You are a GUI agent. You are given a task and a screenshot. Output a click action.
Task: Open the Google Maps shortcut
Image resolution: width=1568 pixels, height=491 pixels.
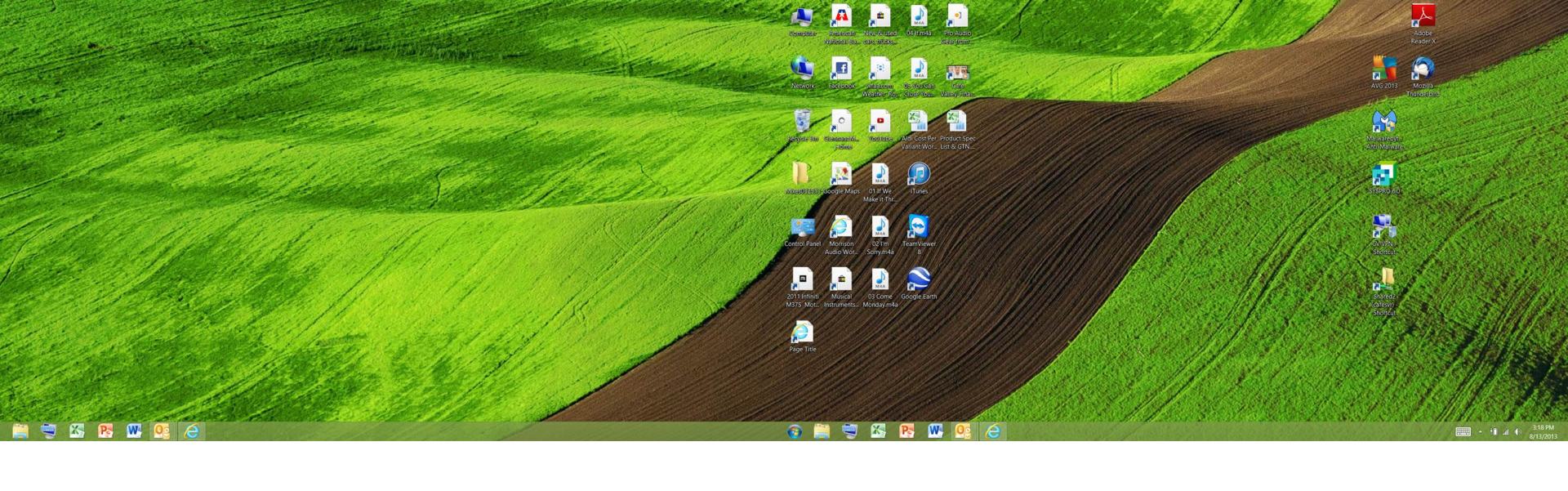(x=841, y=175)
